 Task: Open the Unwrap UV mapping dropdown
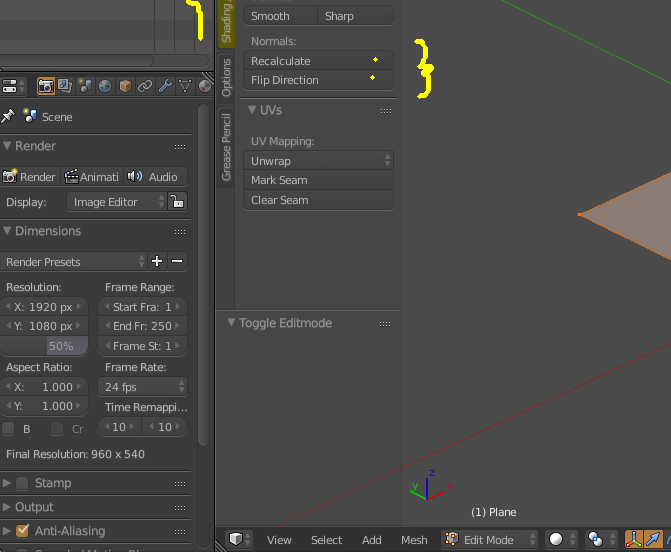coord(318,161)
